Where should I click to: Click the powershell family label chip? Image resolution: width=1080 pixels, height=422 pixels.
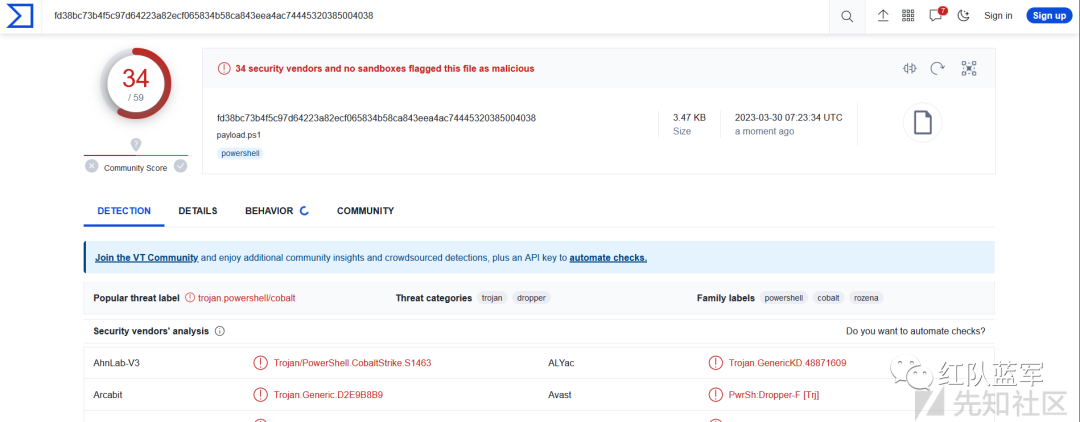coord(784,298)
